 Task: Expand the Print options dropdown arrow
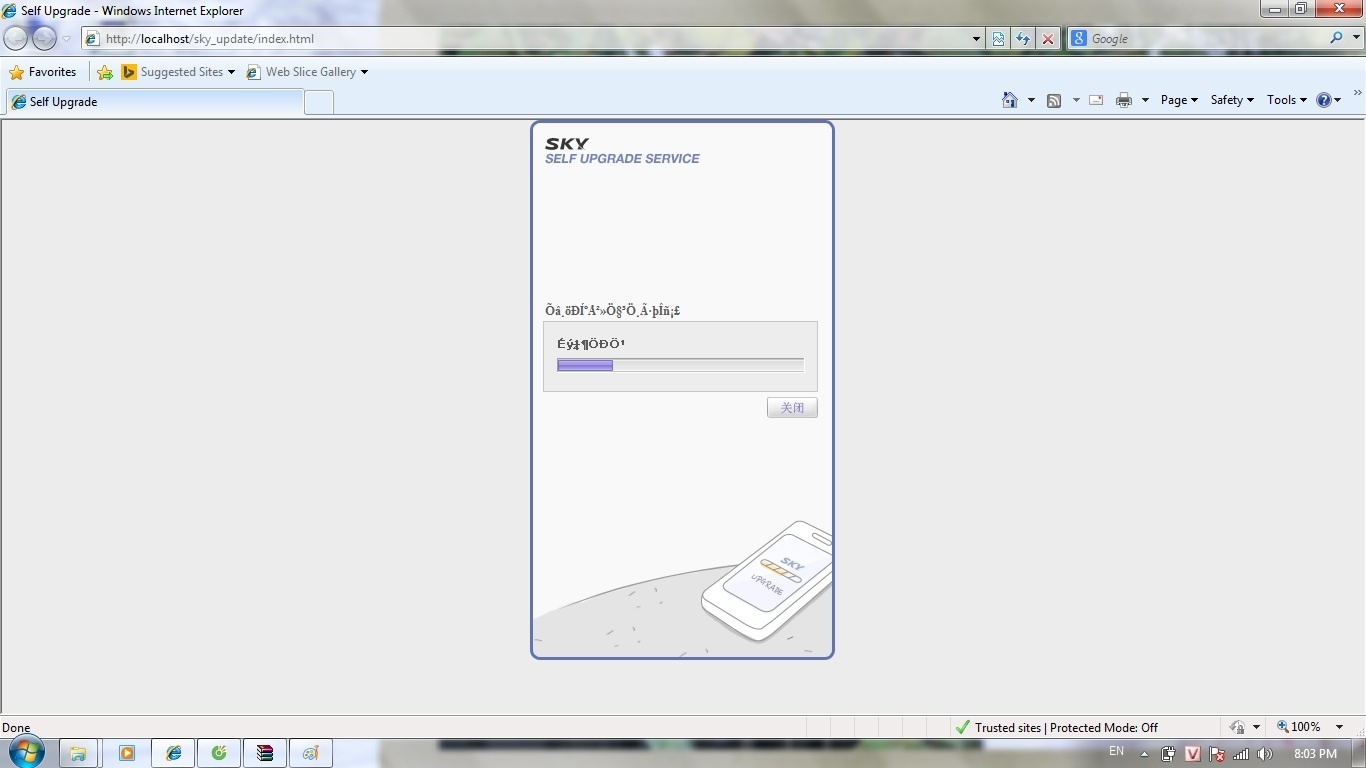[x=1145, y=100]
